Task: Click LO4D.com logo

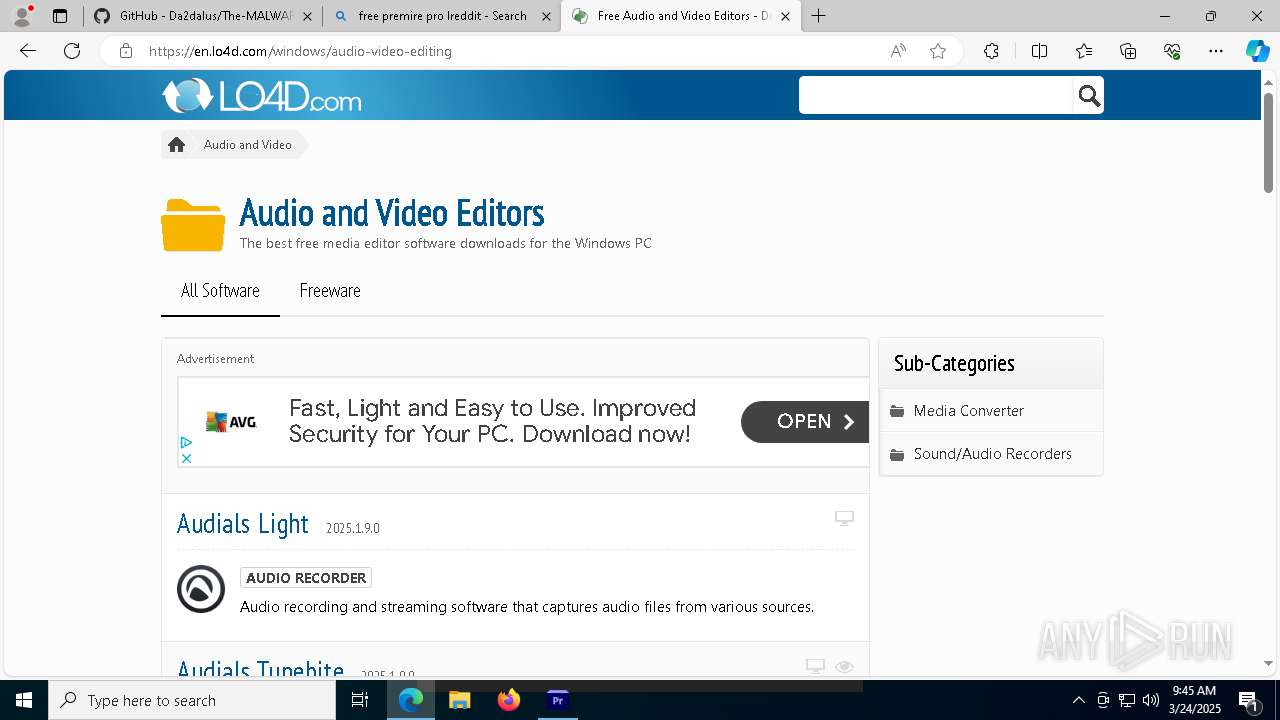Action: click(x=262, y=96)
